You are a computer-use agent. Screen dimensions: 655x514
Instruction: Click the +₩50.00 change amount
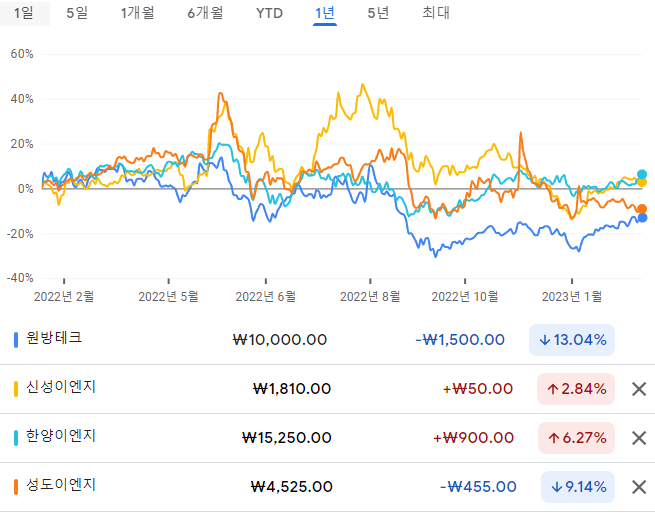pos(478,389)
